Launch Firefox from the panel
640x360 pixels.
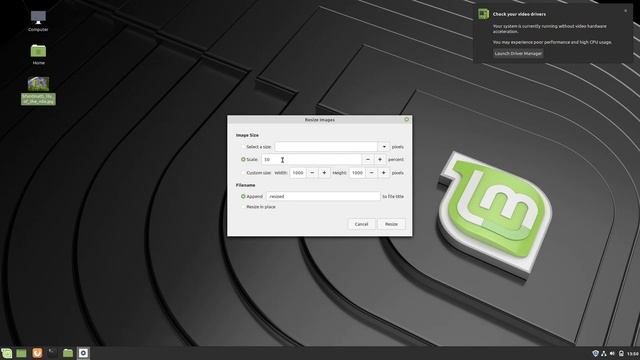coord(37,353)
